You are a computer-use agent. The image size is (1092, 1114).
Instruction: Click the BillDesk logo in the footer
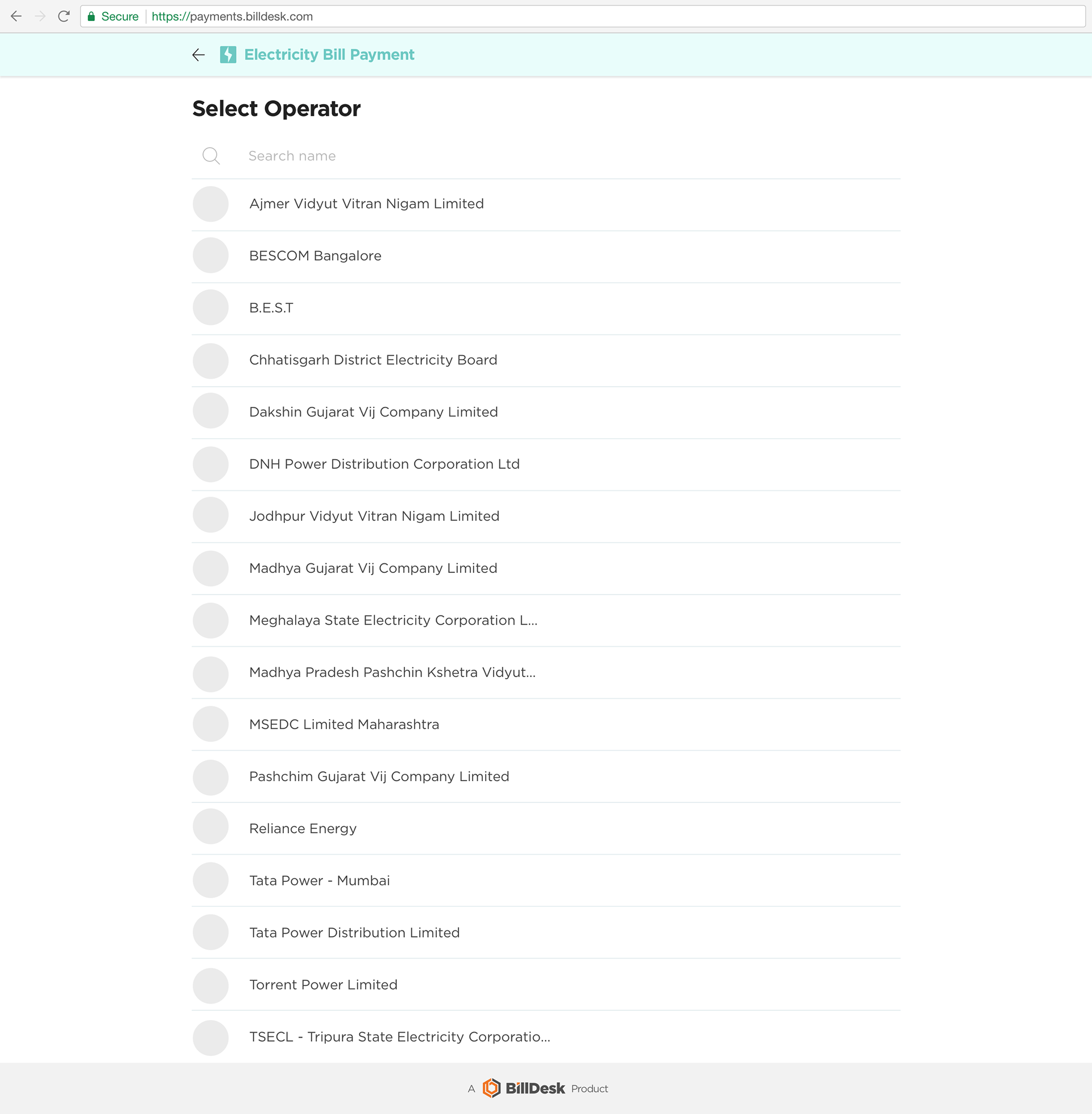pyautogui.click(x=524, y=1088)
